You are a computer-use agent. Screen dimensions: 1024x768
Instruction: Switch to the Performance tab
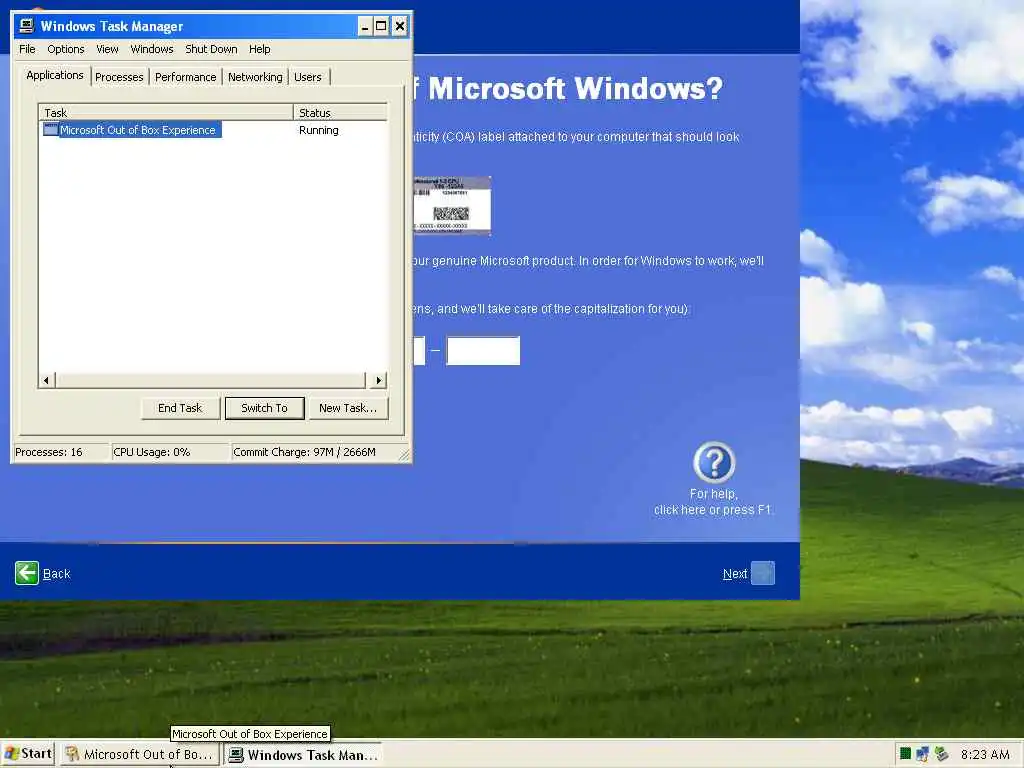pyautogui.click(x=185, y=77)
